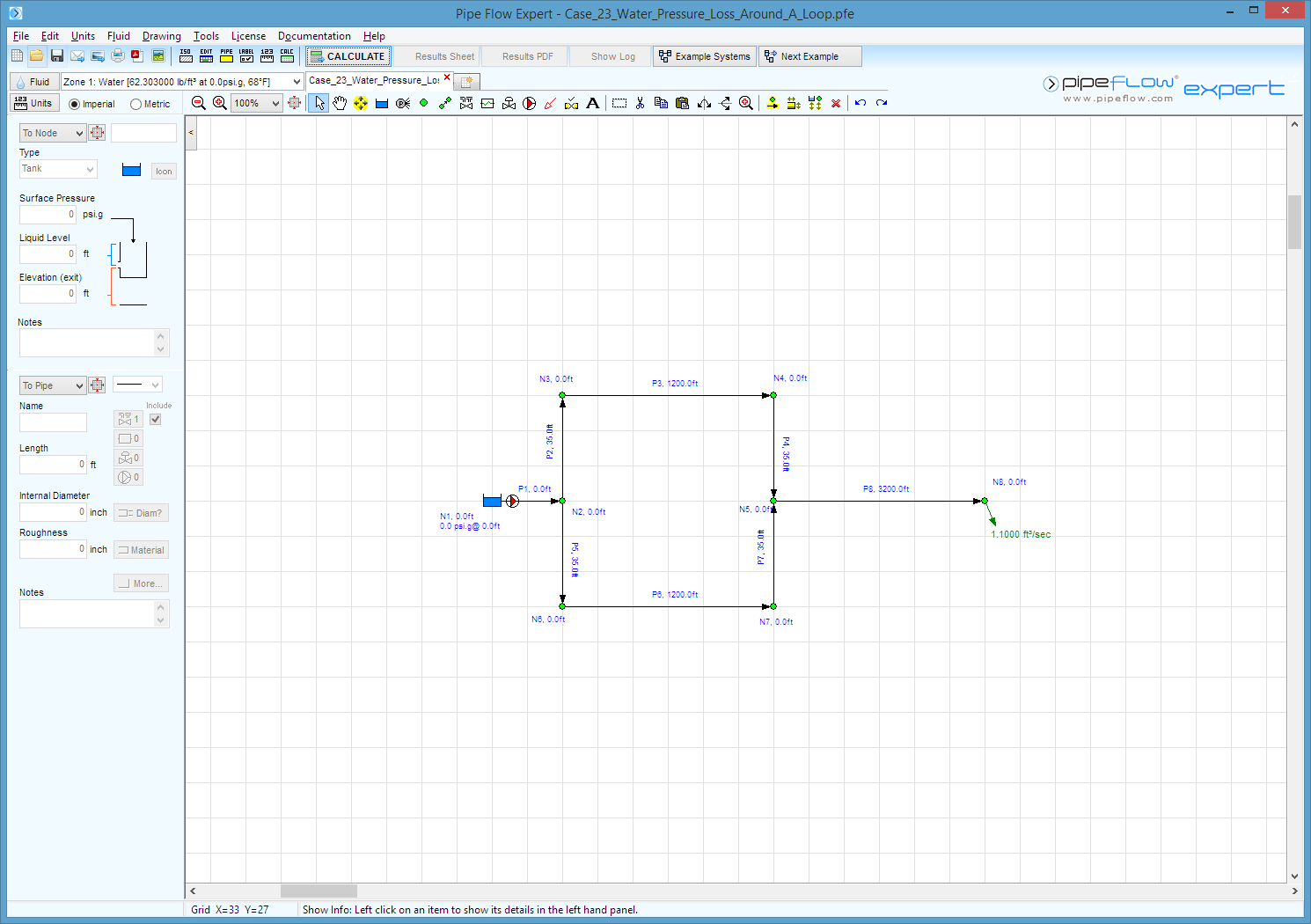Collapse the left panel with arrow
This screenshot has height=924, width=1311.
tap(191, 133)
